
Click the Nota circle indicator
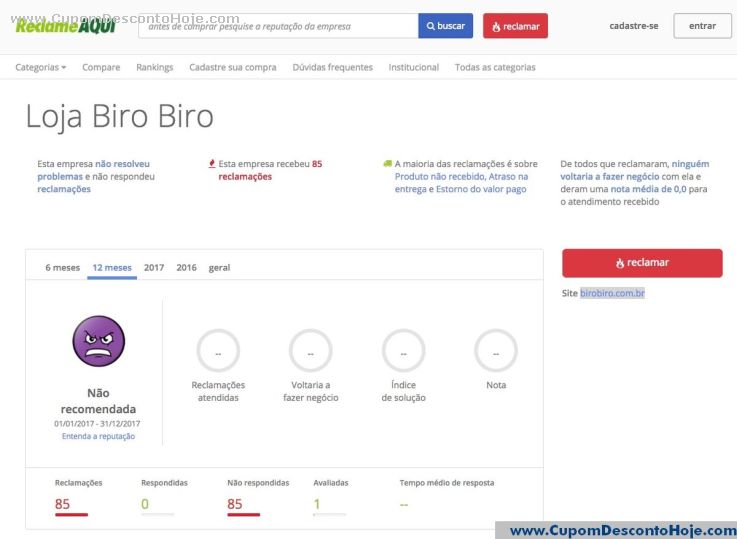coord(496,351)
